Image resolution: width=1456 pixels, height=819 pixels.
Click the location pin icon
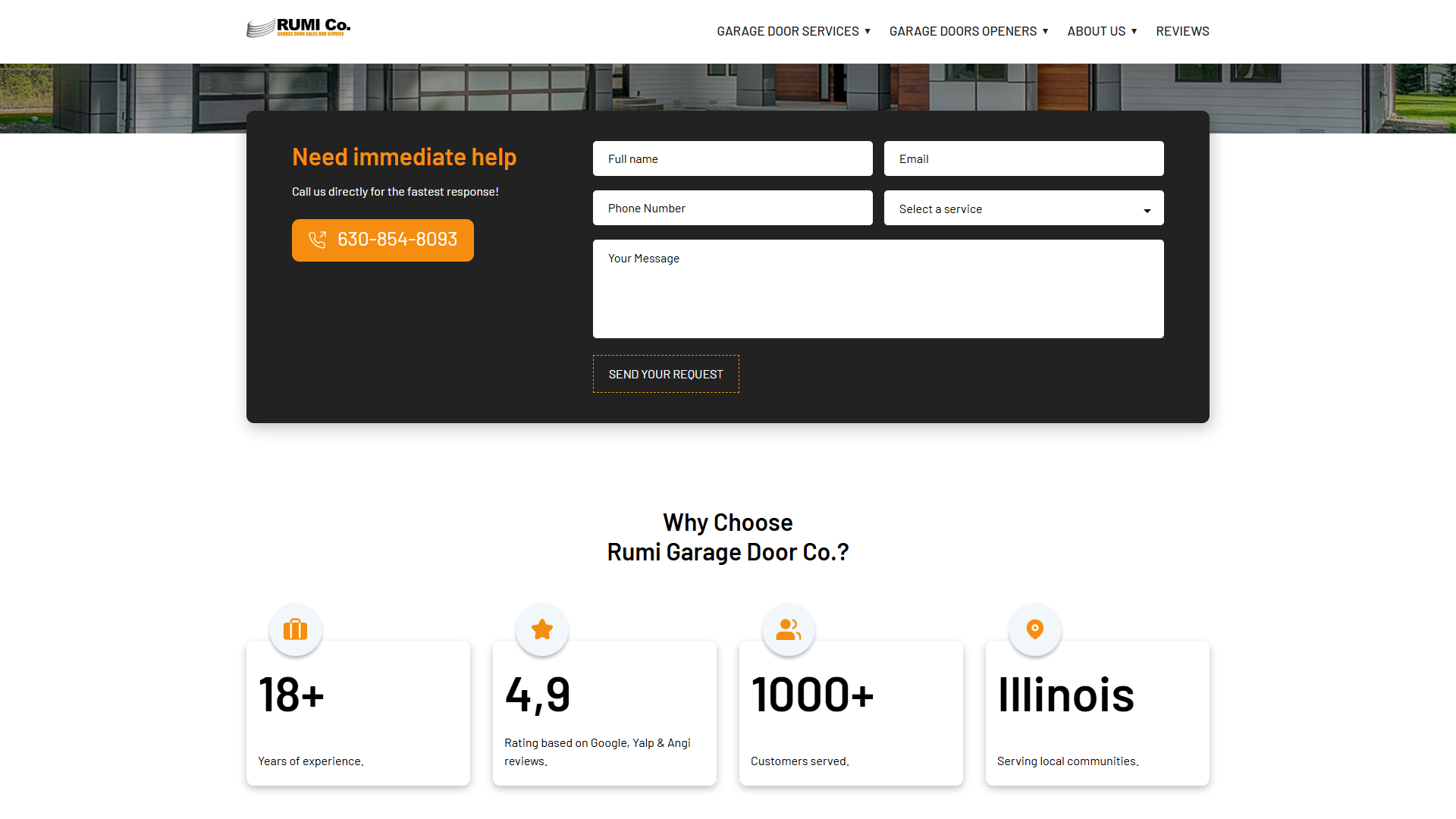[1034, 629]
